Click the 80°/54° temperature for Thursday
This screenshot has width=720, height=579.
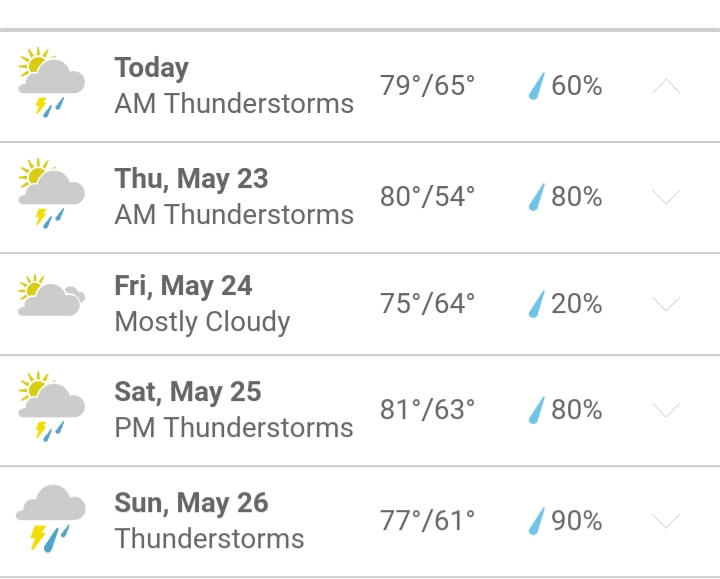(428, 197)
